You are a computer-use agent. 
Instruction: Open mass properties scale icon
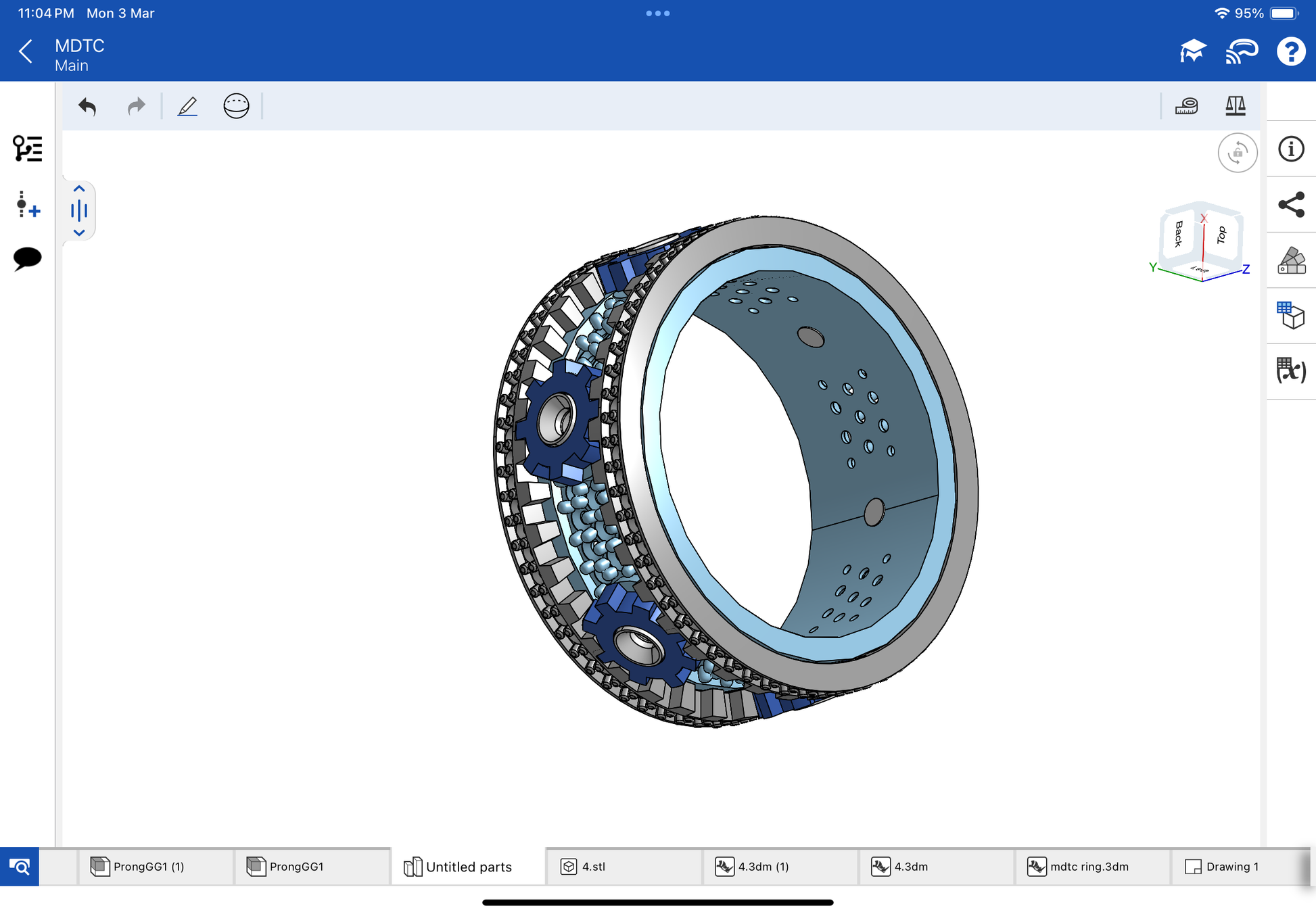(1235, 106)
